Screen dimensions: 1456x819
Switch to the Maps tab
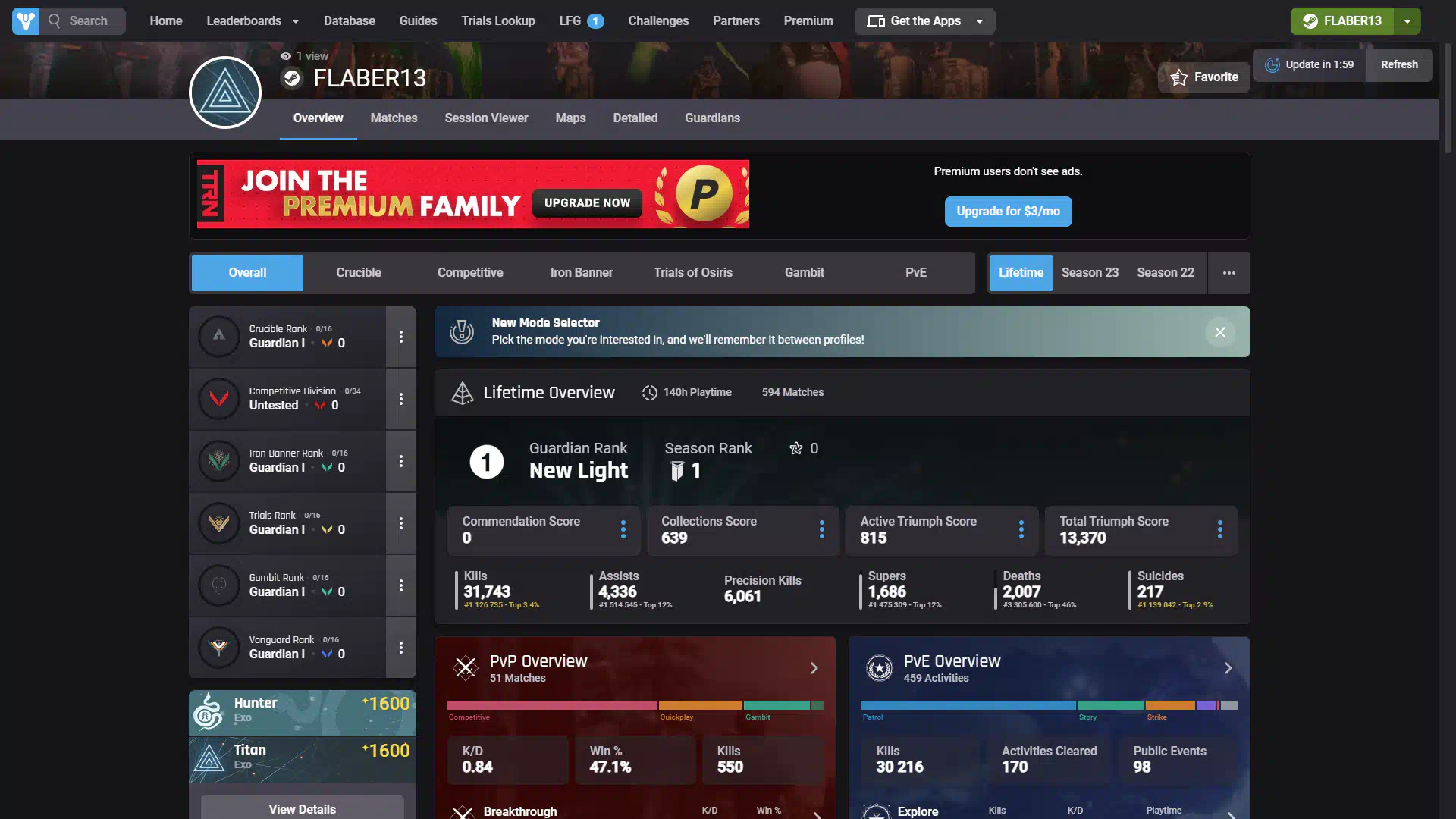coord(570,118)
